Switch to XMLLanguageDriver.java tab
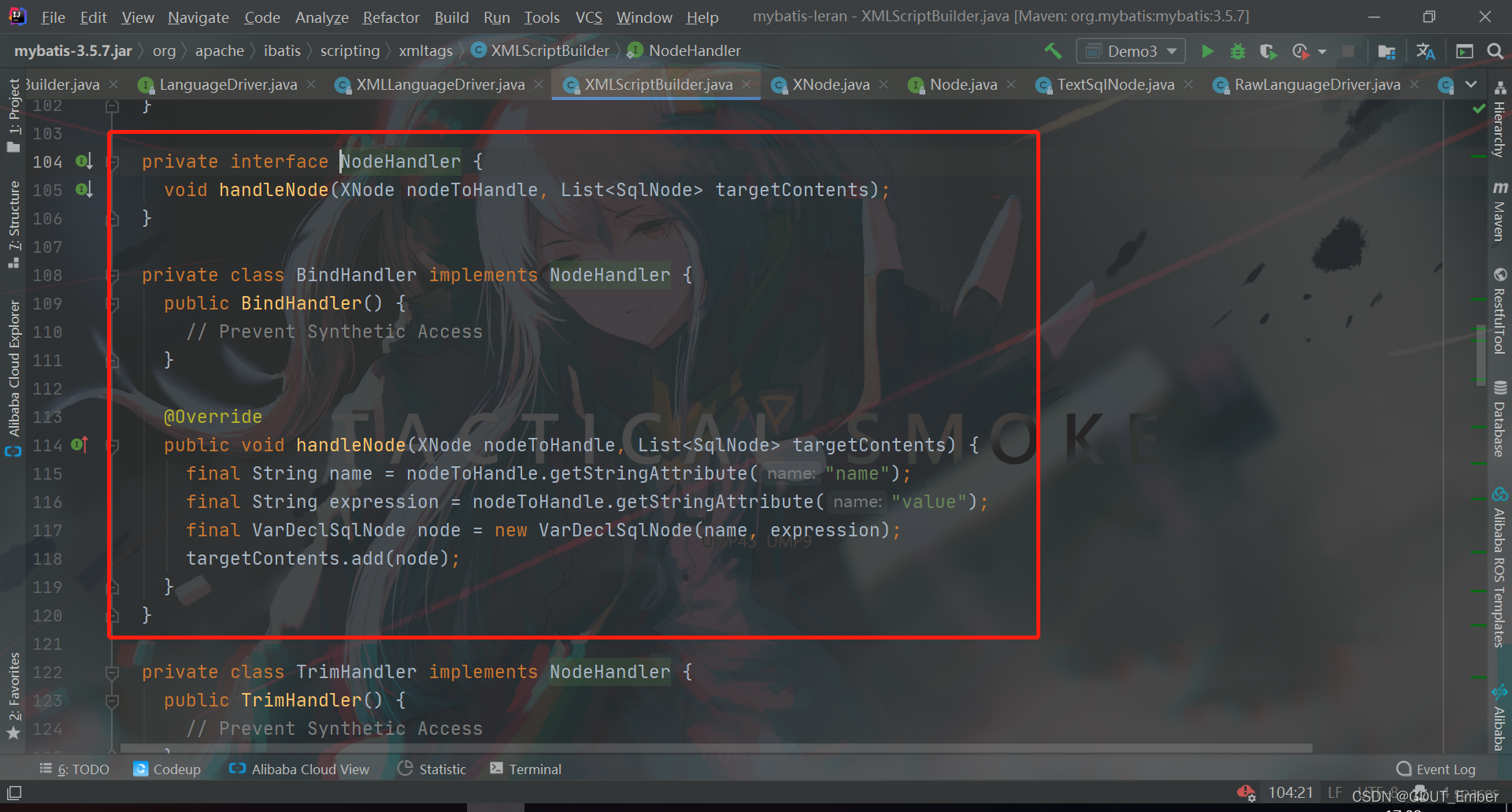The image size is (1512, 812). (440, 84)
